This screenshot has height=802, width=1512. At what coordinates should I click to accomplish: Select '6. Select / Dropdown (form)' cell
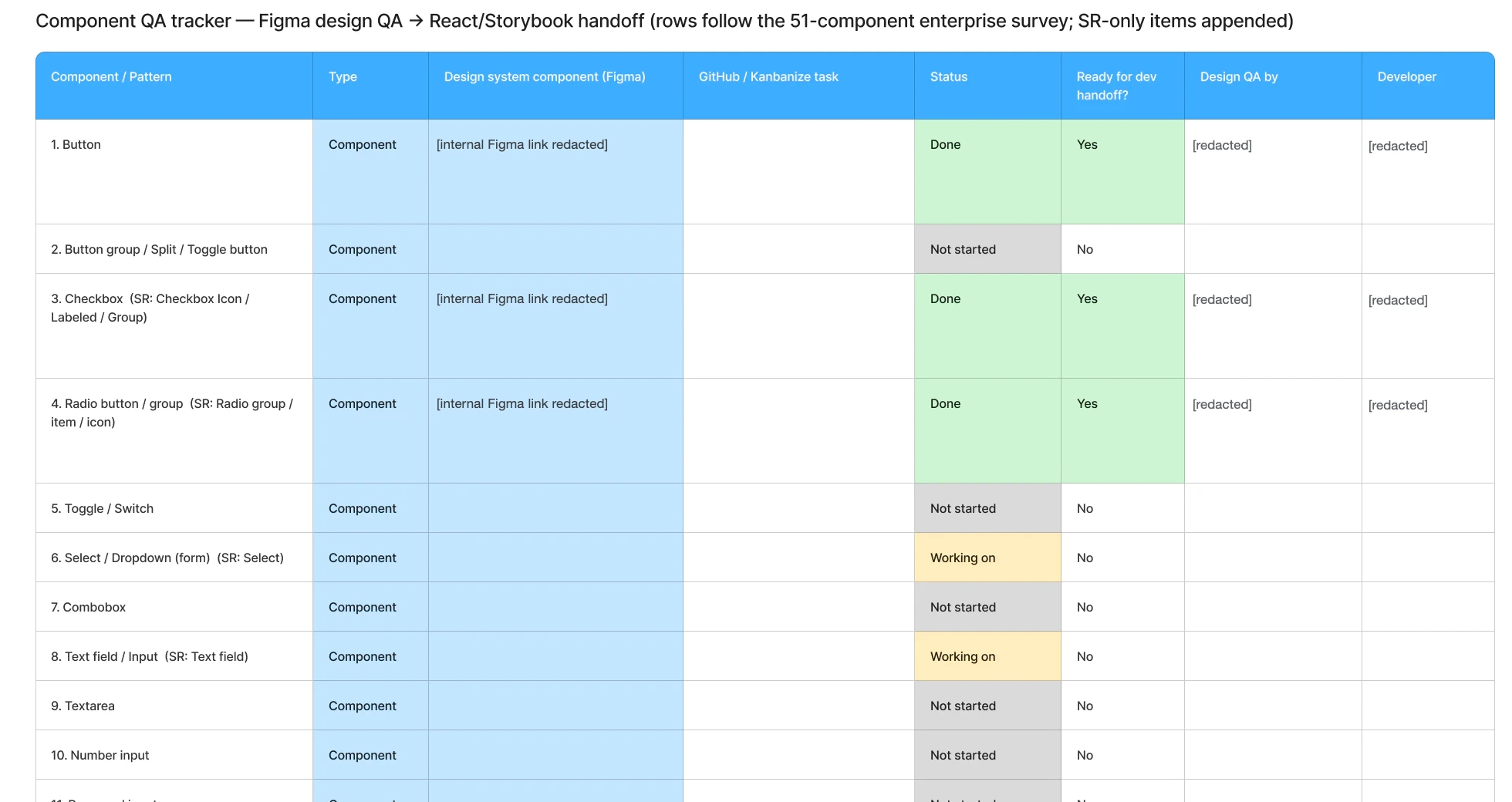[174, 558]
